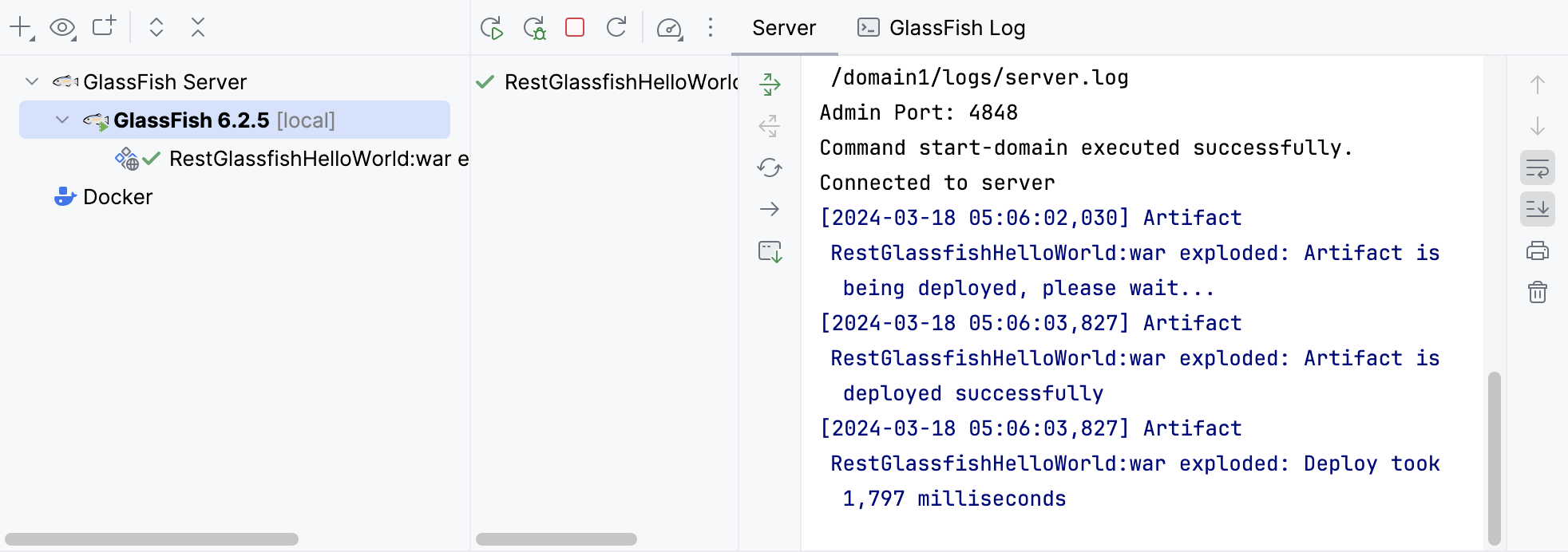Image resolution: width=1568 pixels, height=552 pixels.
Task: Click the '/domain1/logs/server.log' path text
Action: [x=980, y=77]
